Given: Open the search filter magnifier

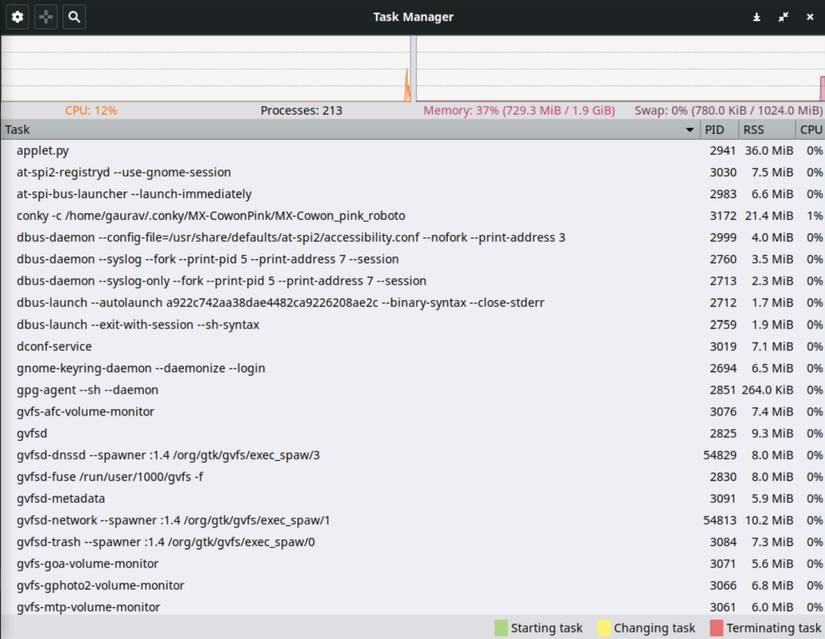Looking at the screenshot, I should point(74,17).
